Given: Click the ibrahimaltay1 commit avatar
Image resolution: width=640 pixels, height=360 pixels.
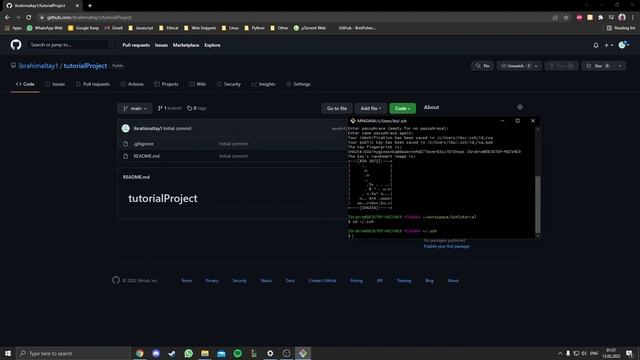Looking at the screenshot, I should click(126, 128).
